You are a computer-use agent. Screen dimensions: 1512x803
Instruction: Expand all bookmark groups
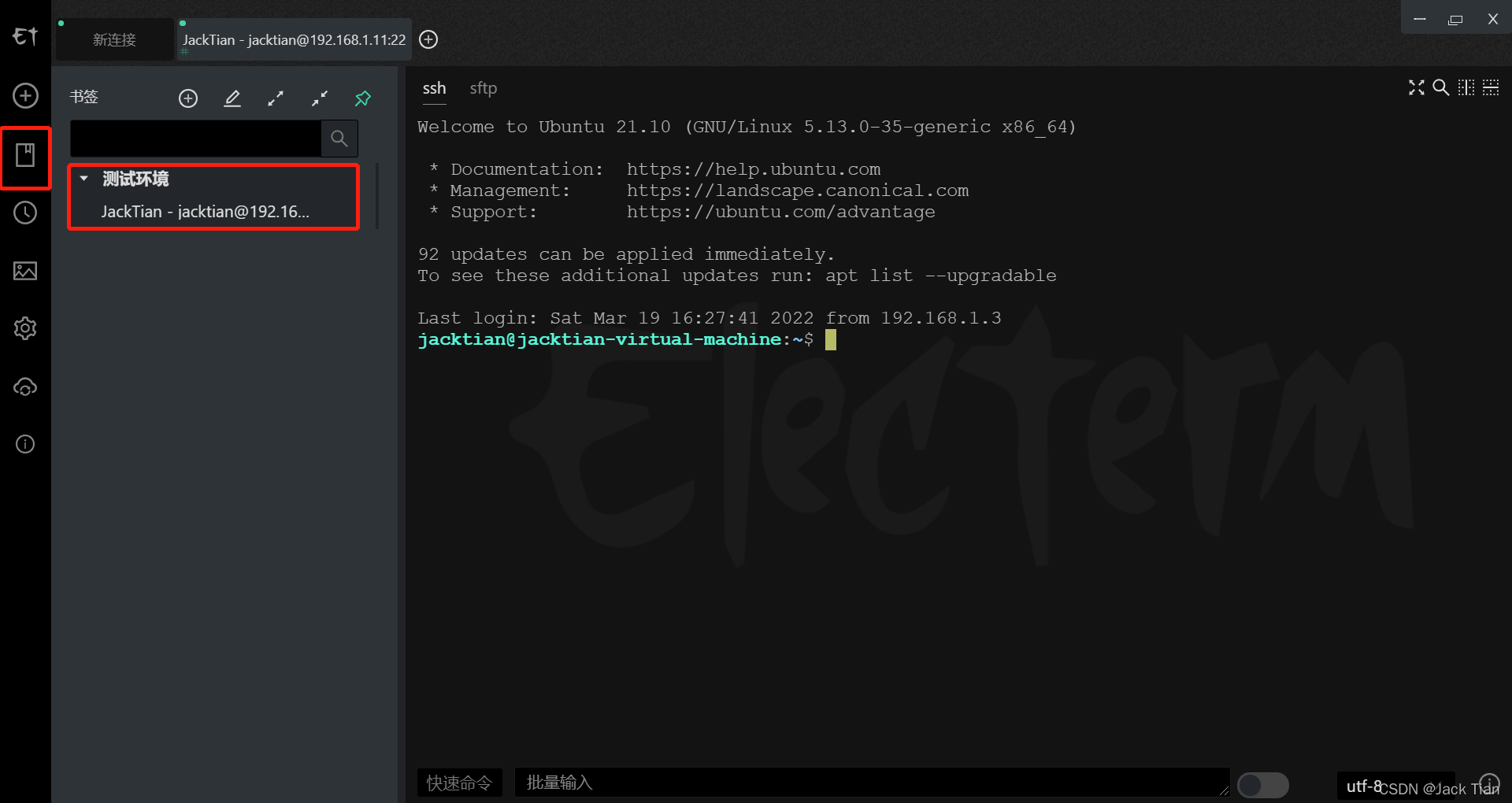coord(276,98)
